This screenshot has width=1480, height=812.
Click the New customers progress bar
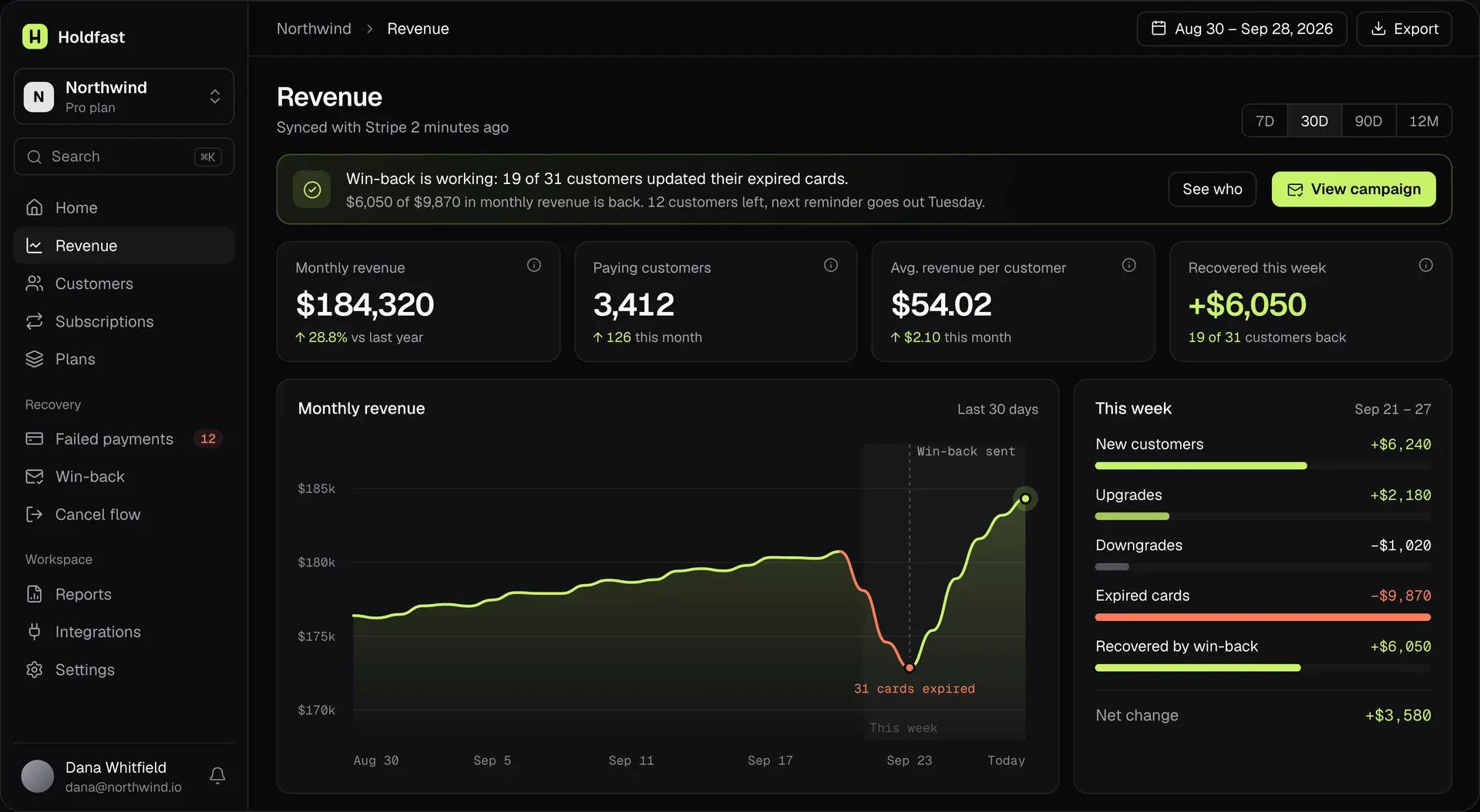(1263, 466)
